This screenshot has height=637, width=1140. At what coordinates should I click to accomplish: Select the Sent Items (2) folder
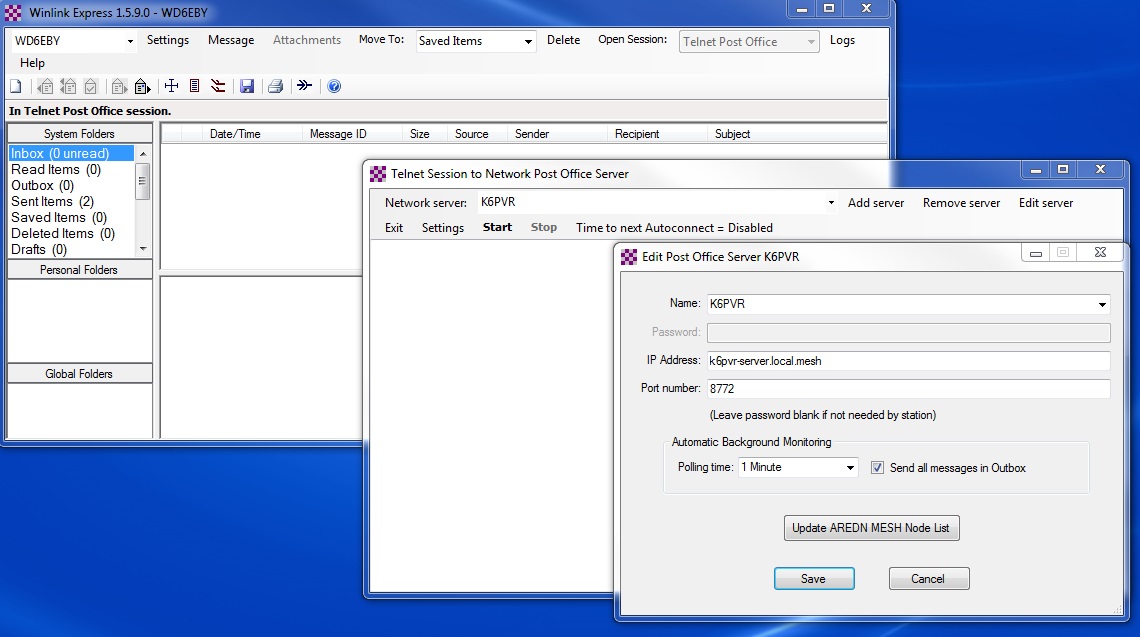pyautogui.click(x=52, y=201)
